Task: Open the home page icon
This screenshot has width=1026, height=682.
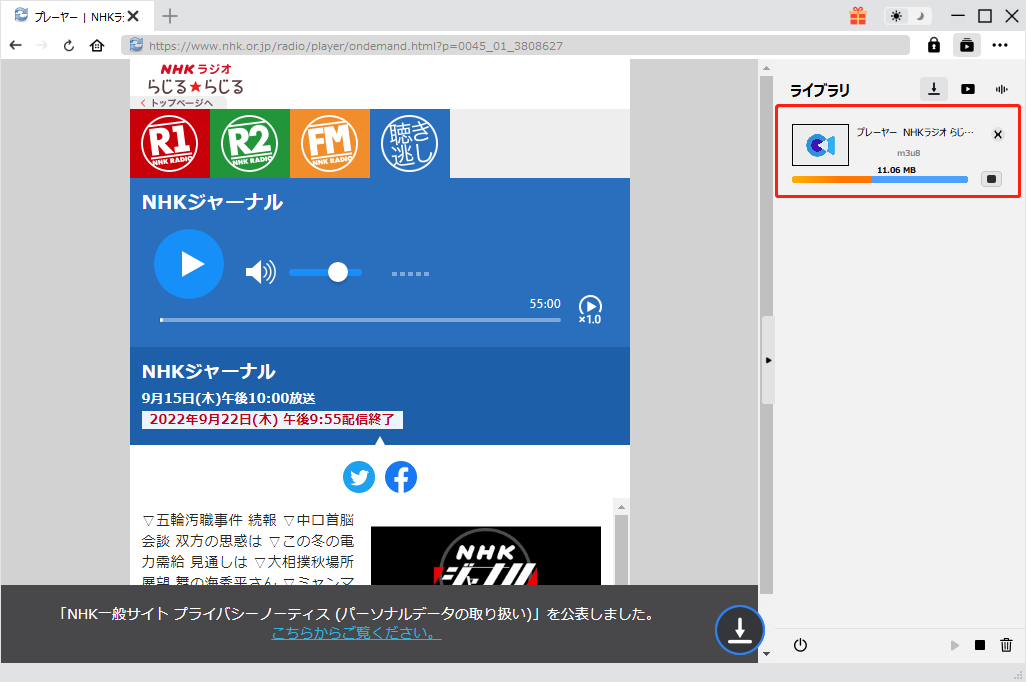Action: pyautogui.click(x=97, y=45)
